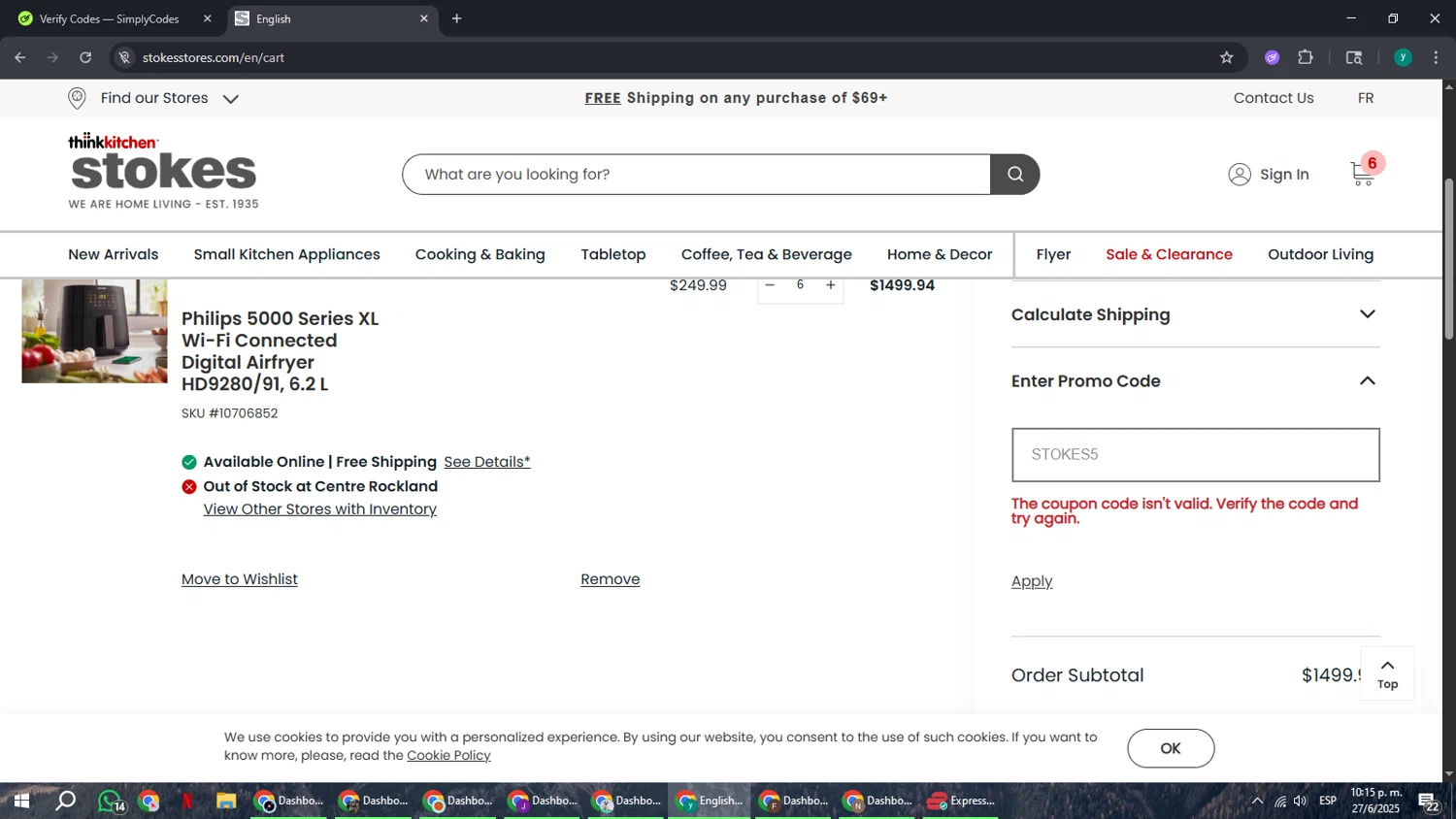
Task: Close the English tab
Action: 424,18
